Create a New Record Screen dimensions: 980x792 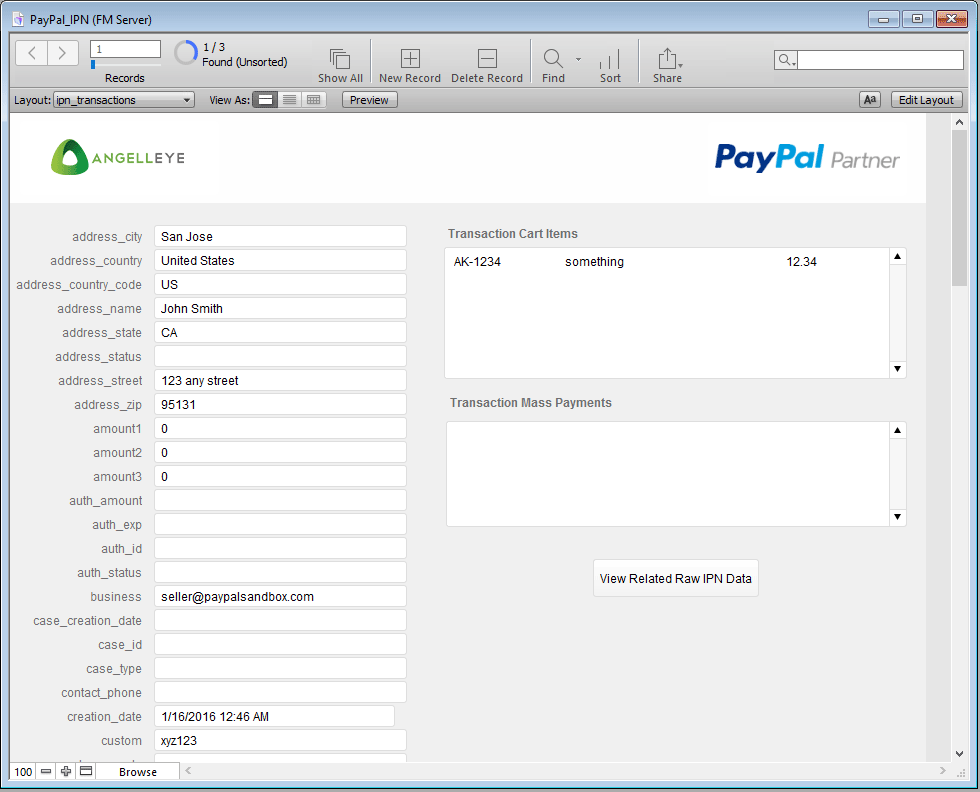pos(409,60)
